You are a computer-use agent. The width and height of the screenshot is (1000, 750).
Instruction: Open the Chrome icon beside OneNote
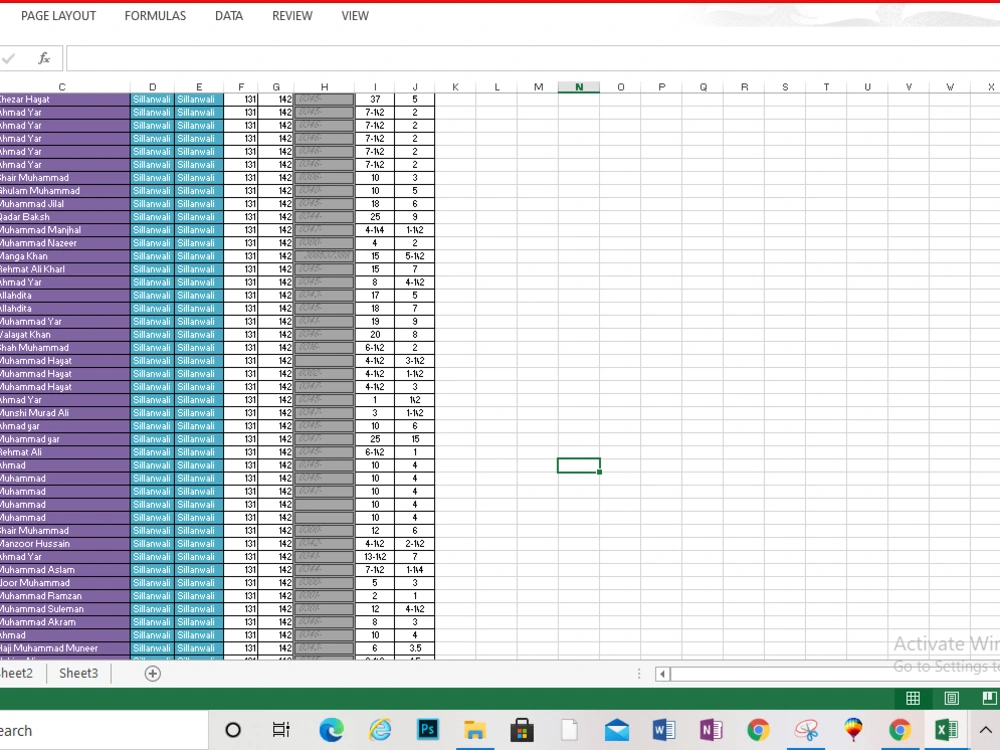[x=758, y=730]
